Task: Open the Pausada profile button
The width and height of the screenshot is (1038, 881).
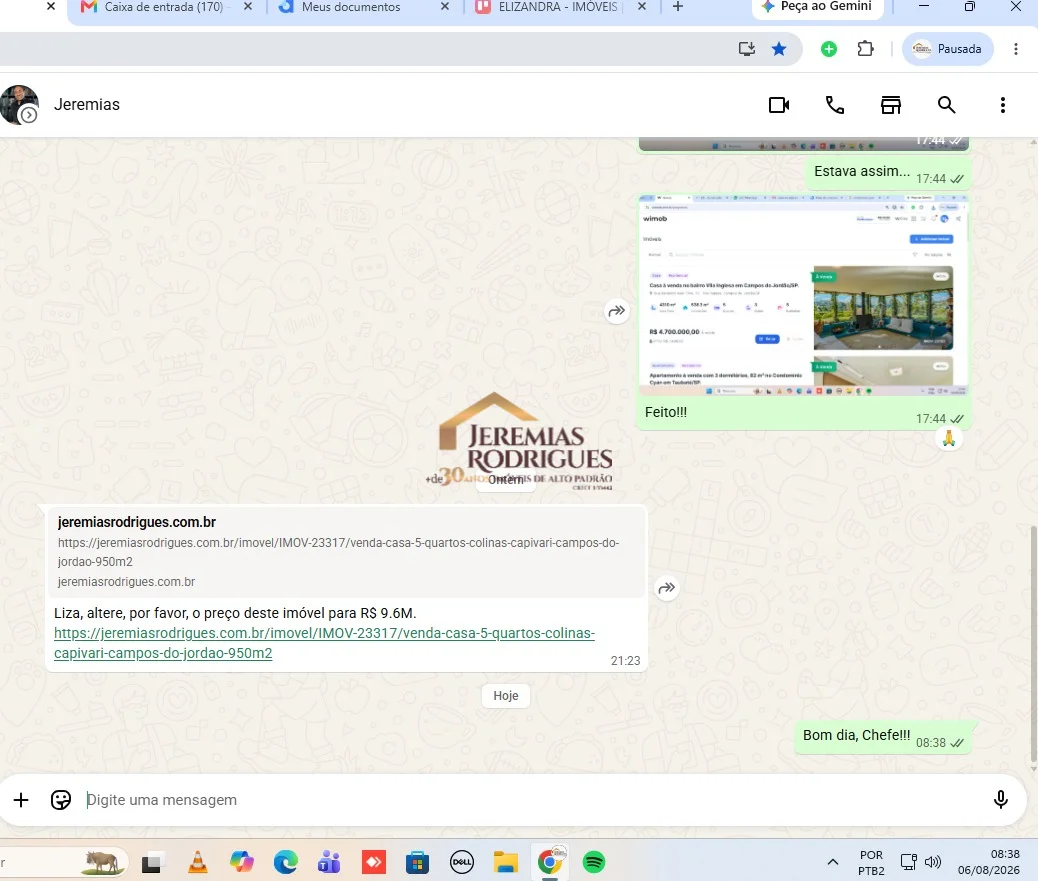Action: (947, 49)
